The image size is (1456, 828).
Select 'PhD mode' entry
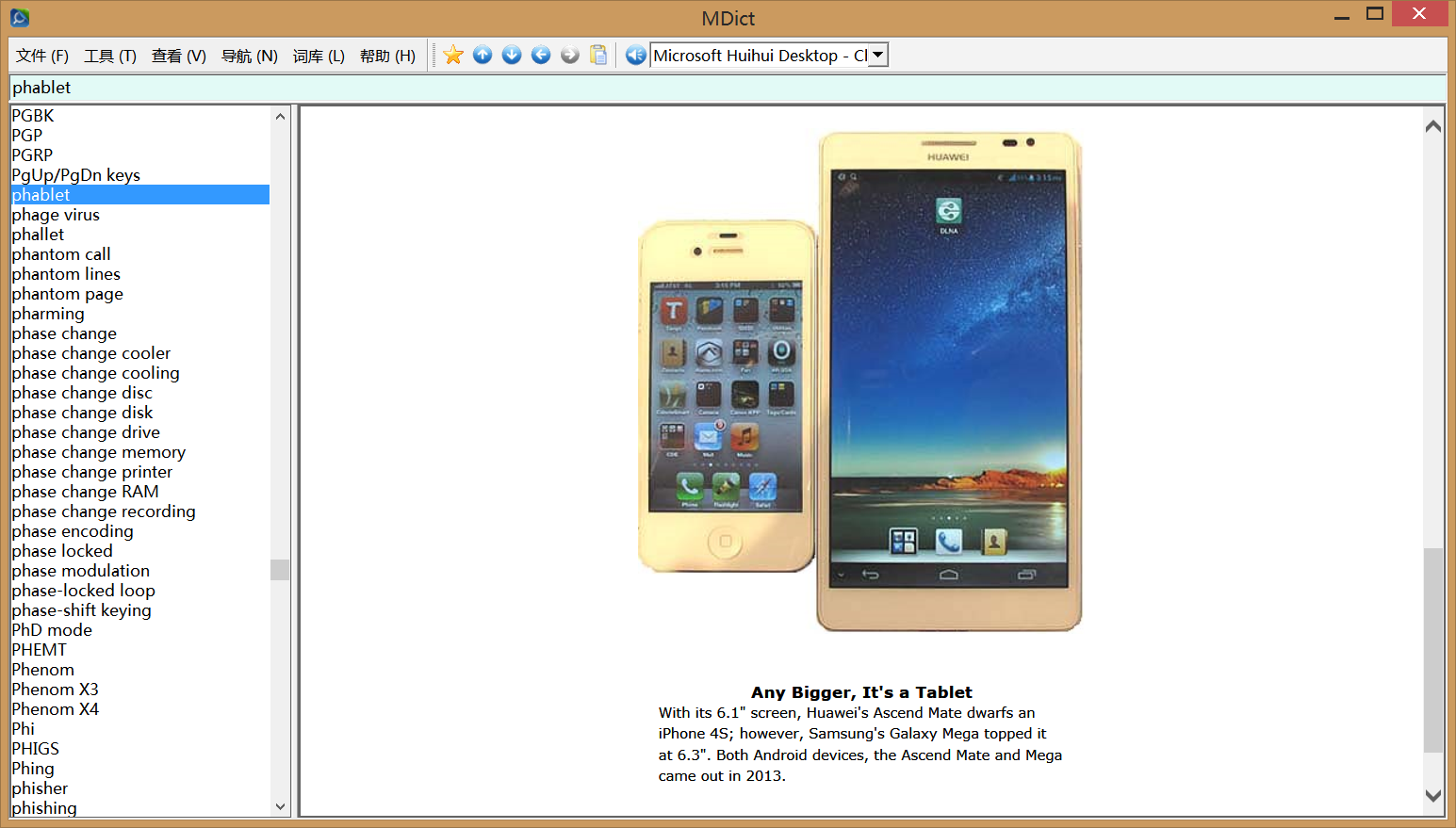(52, 630)
